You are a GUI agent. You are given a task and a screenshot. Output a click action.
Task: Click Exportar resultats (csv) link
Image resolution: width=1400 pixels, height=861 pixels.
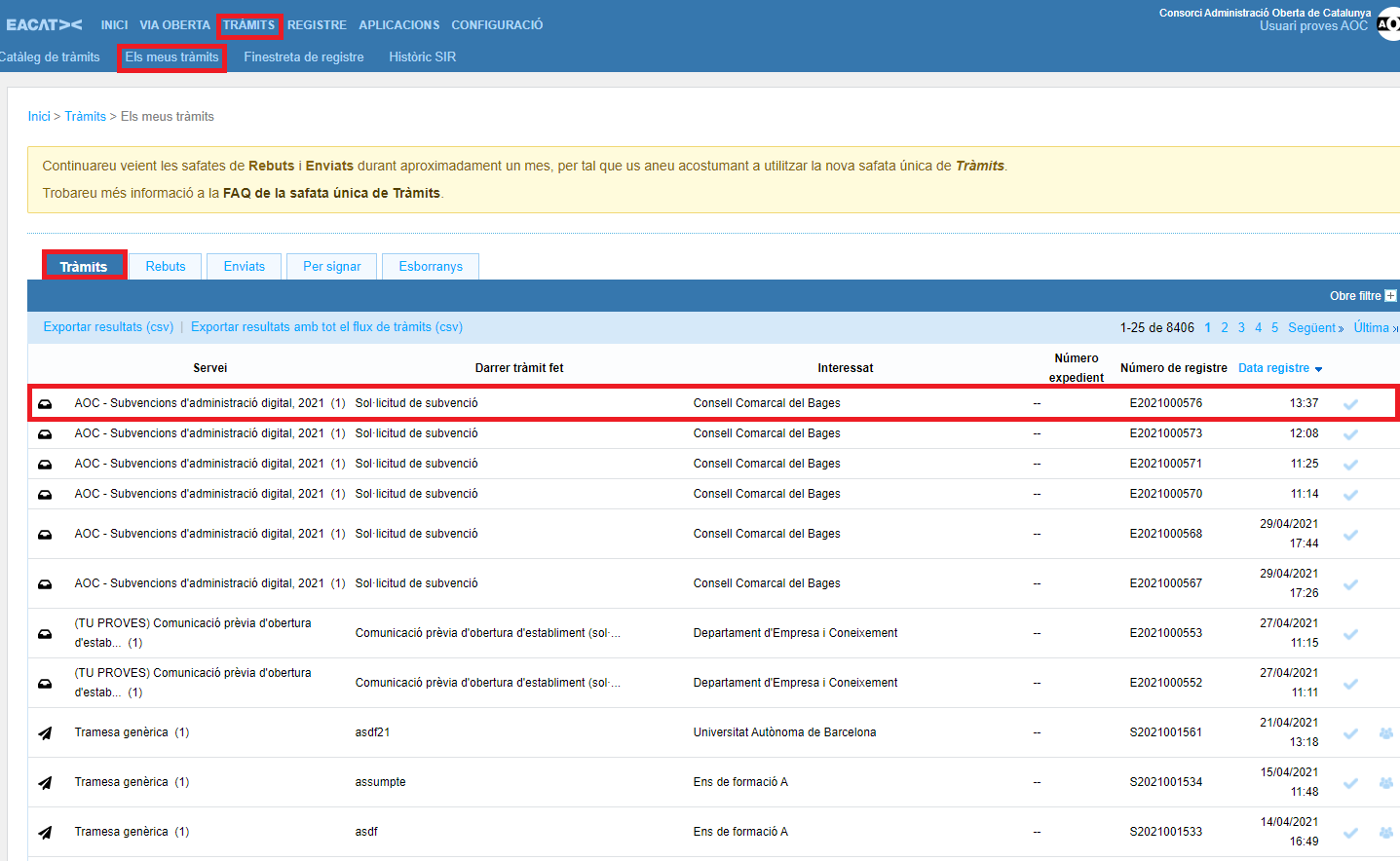pyautogui.click(x=108, y=327)
